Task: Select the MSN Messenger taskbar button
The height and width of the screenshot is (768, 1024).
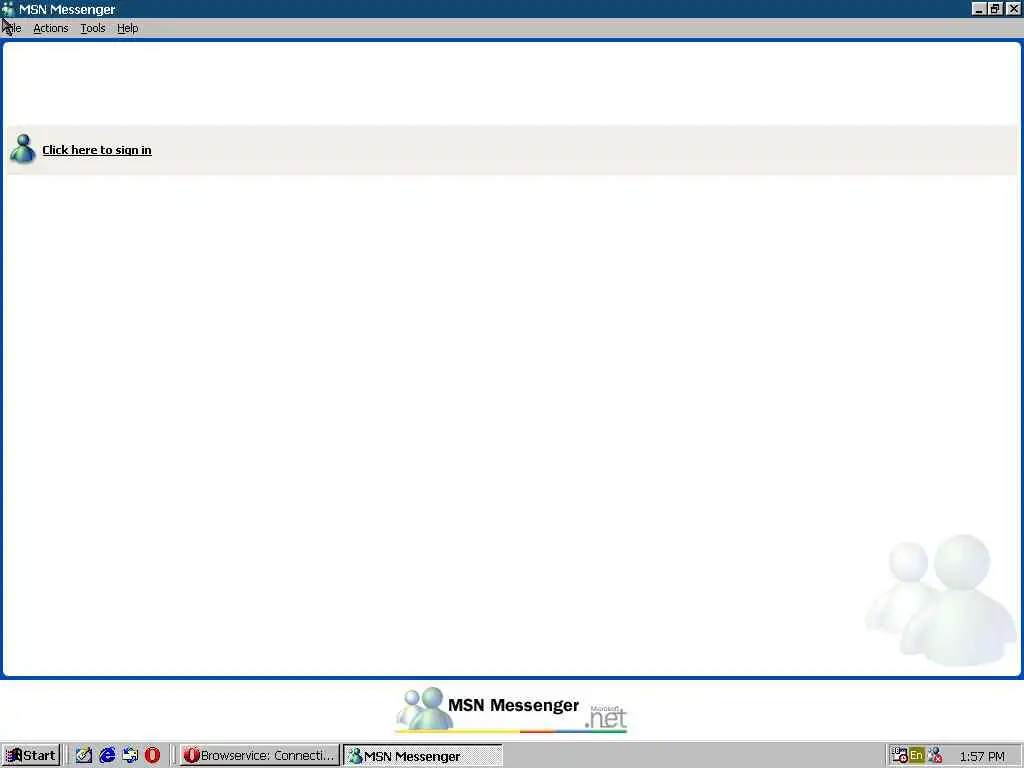Action: 423,756
